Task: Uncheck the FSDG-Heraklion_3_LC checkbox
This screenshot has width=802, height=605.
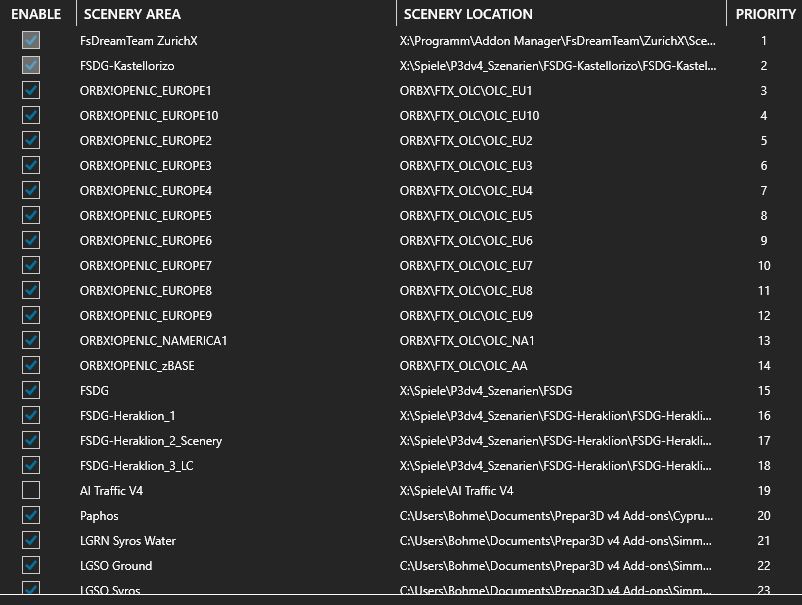Action: pyautogui.click(x=31, y=466)
